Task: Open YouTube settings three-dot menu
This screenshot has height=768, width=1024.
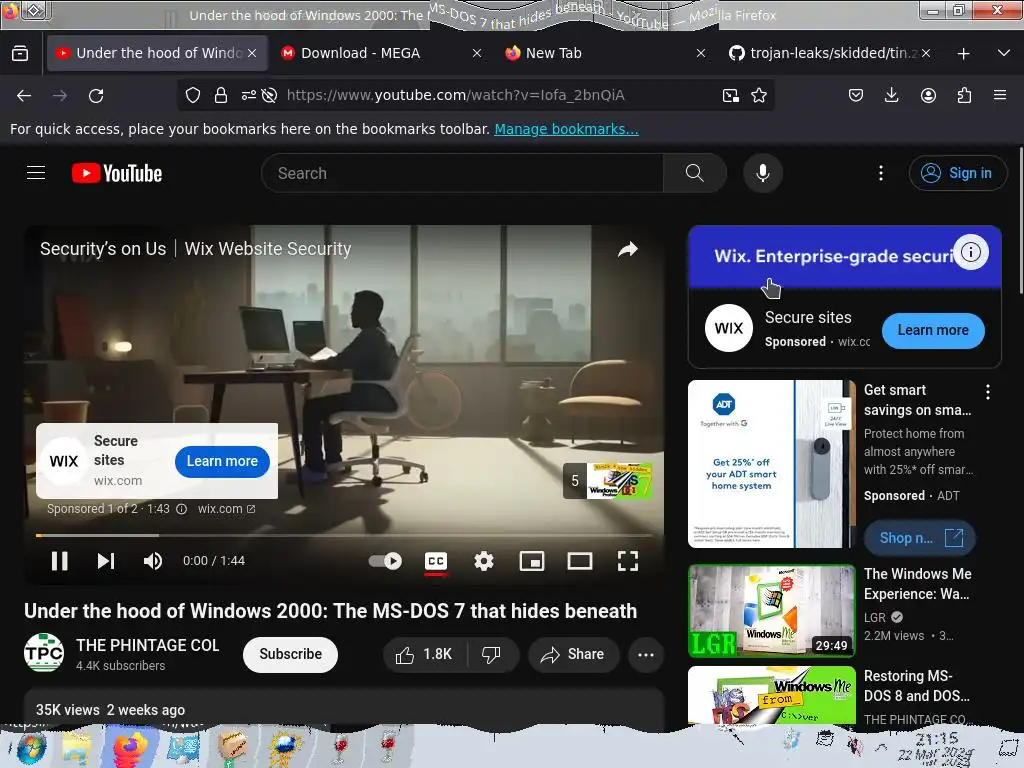Action: (x=881, y=173)
